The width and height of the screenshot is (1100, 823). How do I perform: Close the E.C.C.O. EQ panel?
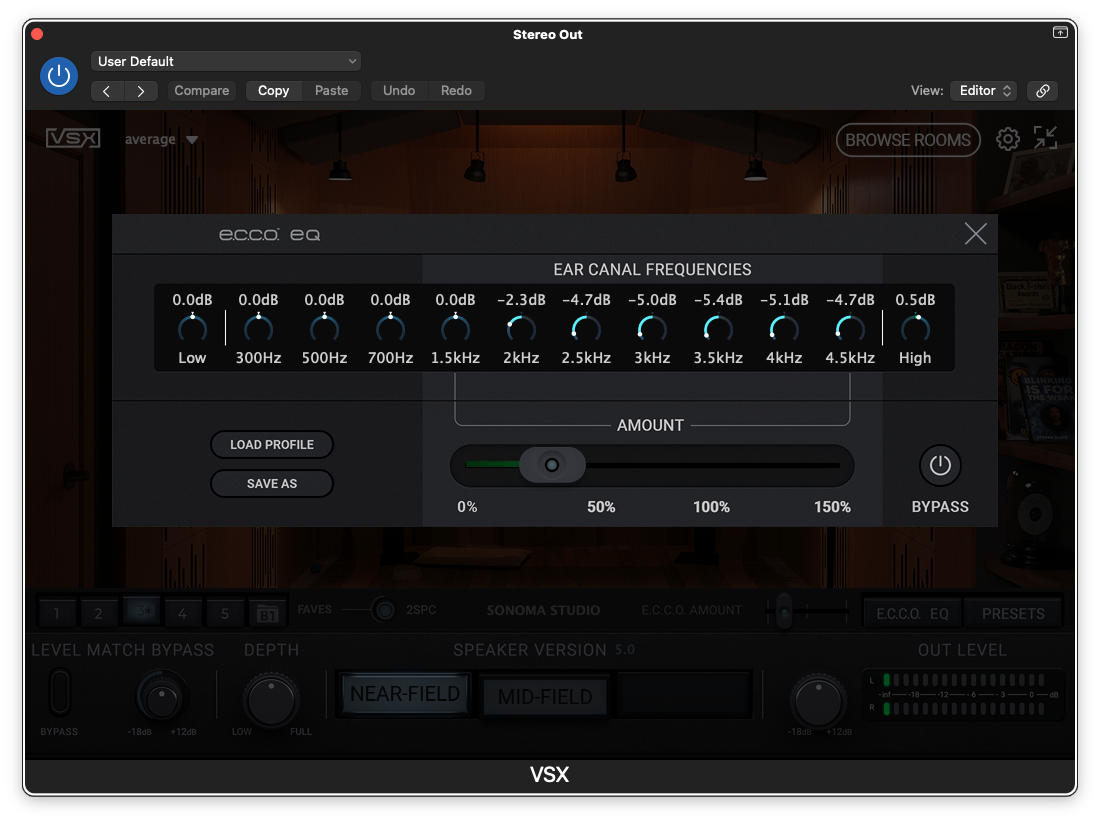pos(975,234)
